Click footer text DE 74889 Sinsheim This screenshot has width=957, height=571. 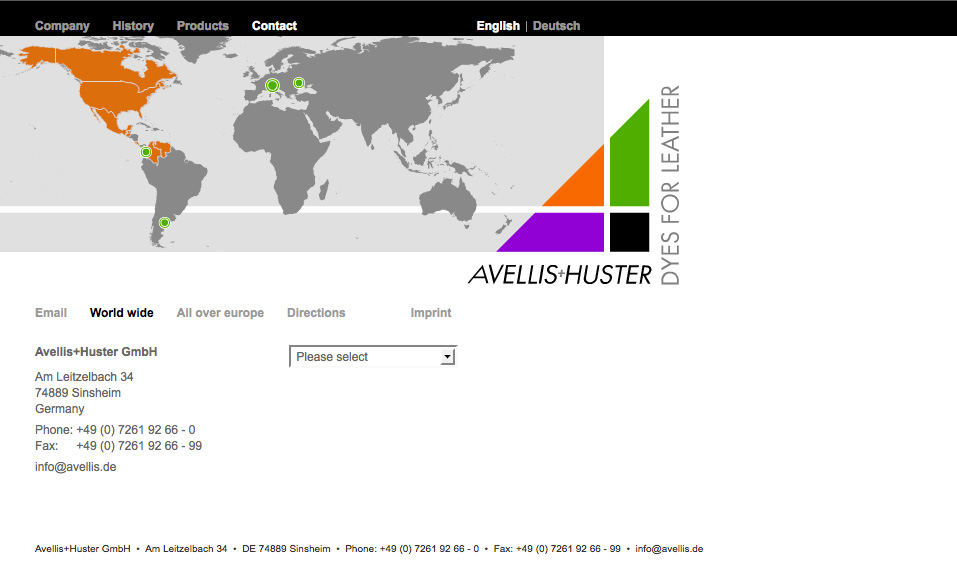pos(286,548)
